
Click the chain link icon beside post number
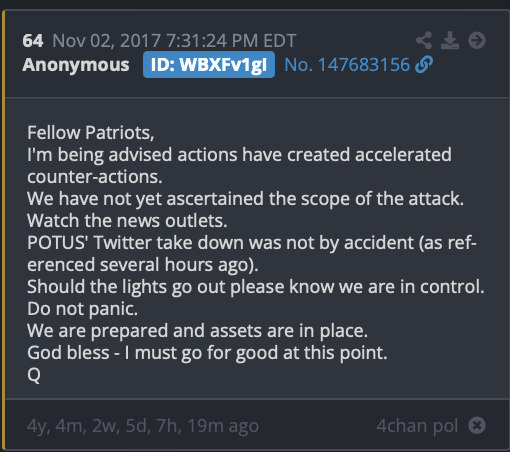click(424, 64)
